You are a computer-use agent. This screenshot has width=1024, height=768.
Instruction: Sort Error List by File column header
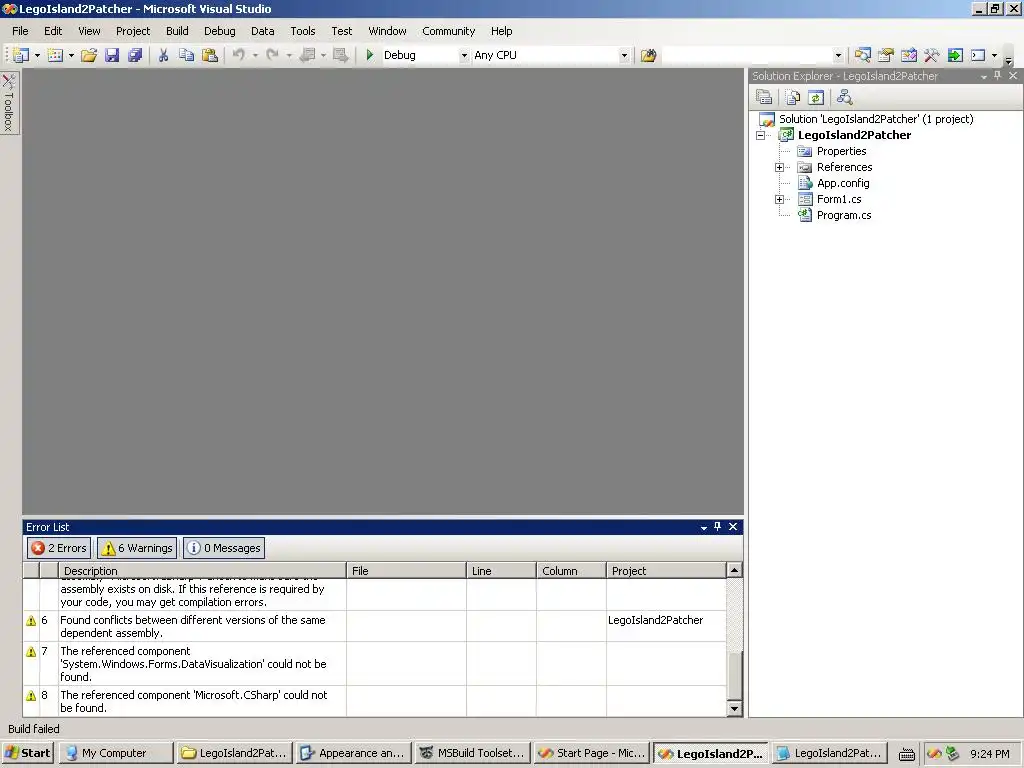406,571
